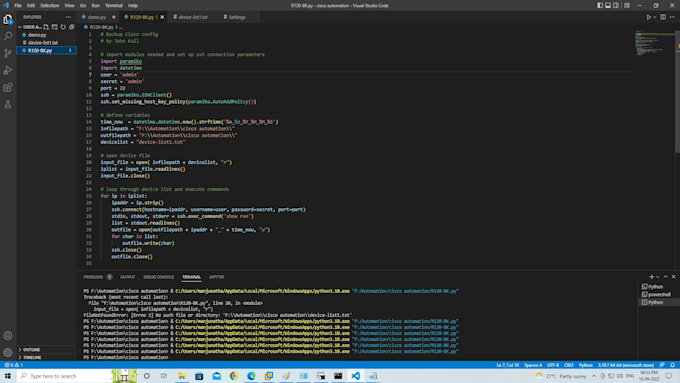Open the File menu

pyautogui.click(x=18, y=6)
